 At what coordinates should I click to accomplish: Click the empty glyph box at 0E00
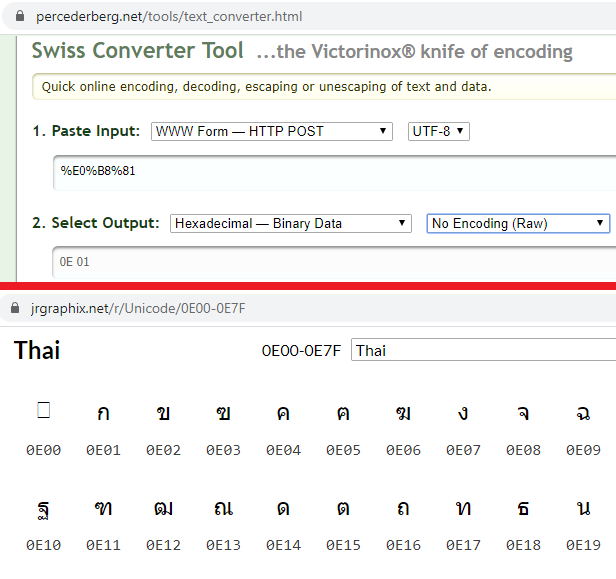(x=43, y=410)
